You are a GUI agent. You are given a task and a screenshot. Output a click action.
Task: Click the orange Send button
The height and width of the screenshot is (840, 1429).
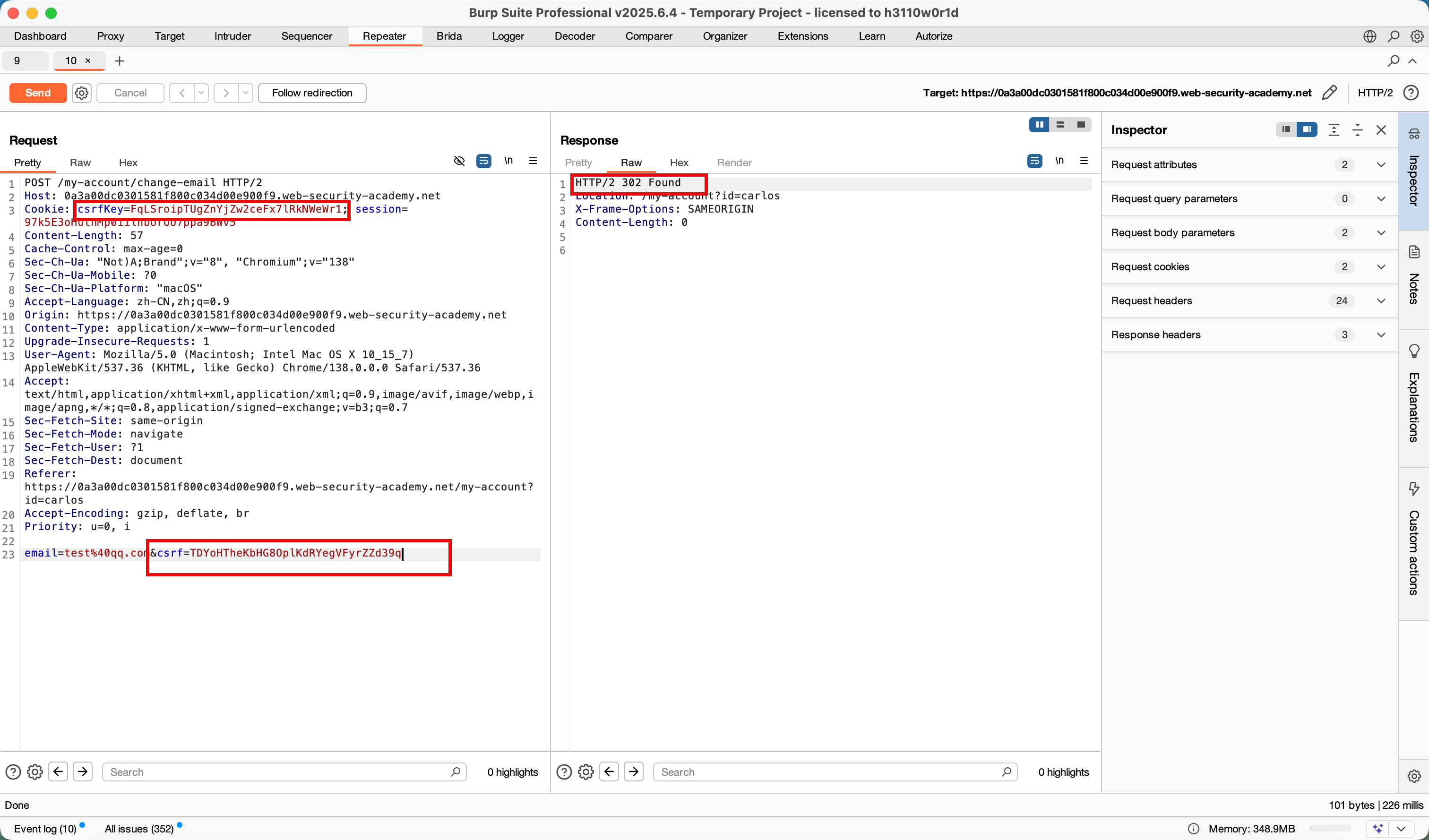(38, 93)
